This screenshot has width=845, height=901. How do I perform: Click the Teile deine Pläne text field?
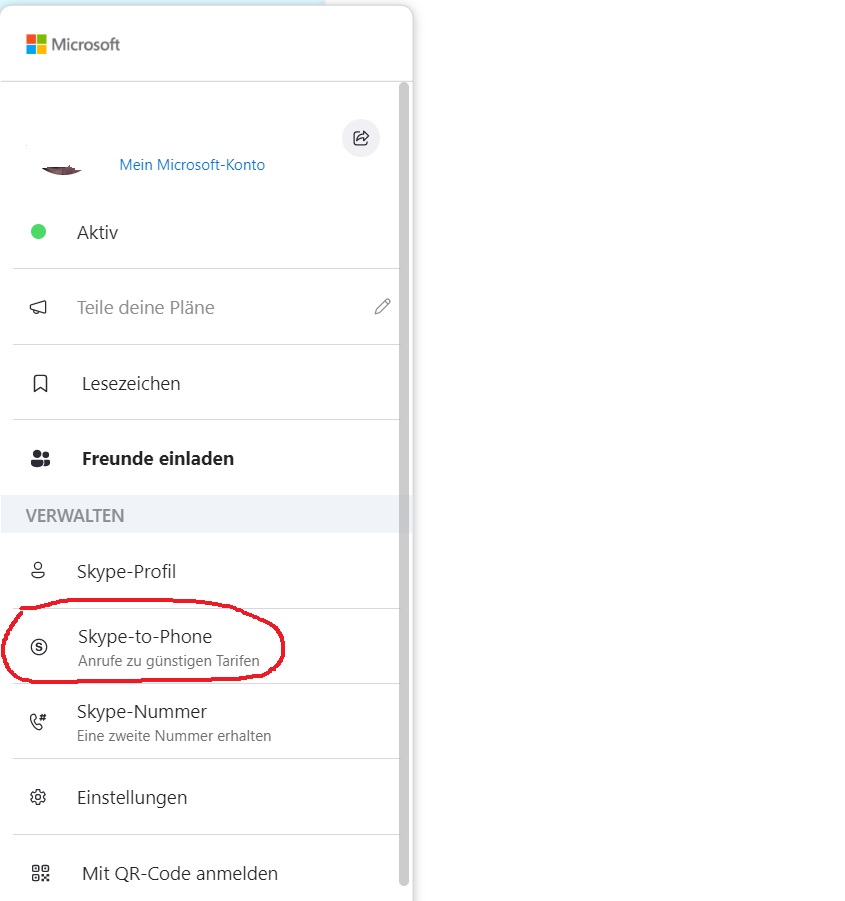(146, 308)
